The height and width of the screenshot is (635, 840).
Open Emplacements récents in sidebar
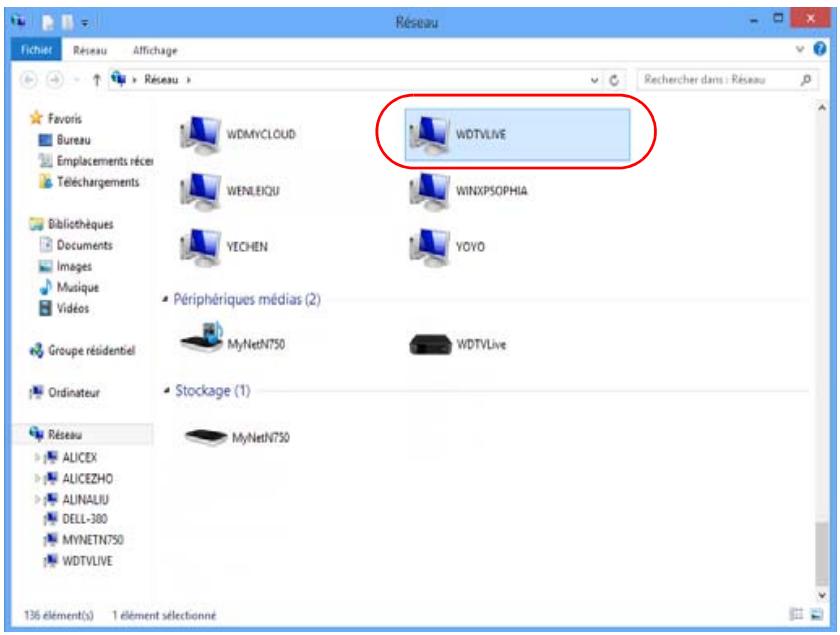click(x=105, y=161)
